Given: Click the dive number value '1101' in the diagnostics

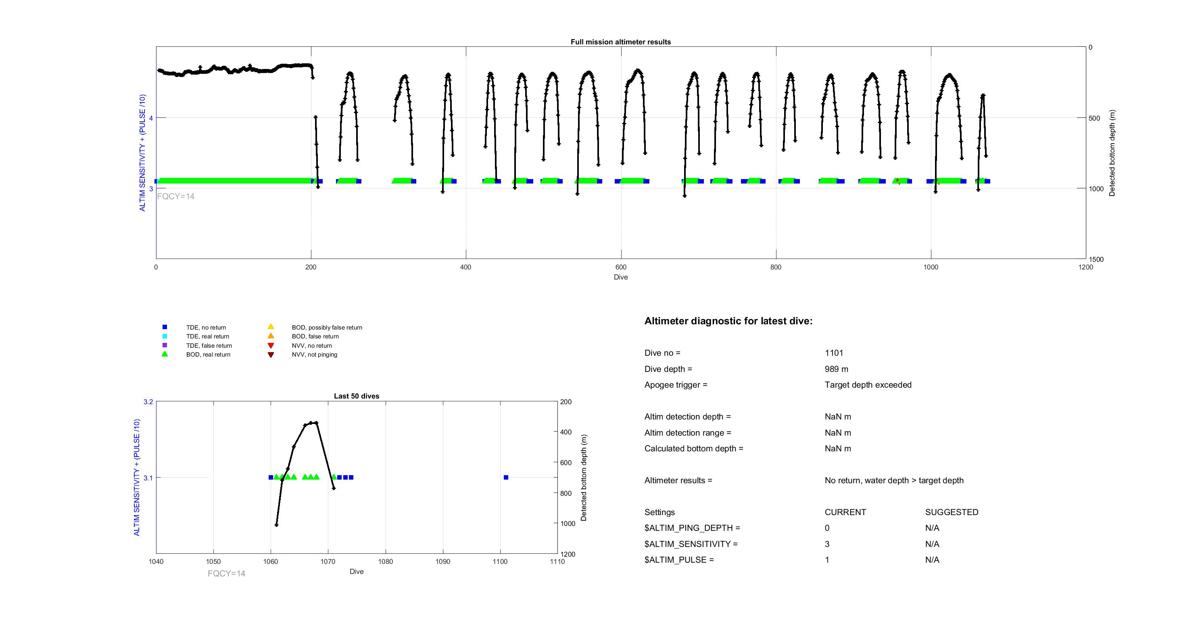Looking at the screenshot, I should click(x=834, y=353).
